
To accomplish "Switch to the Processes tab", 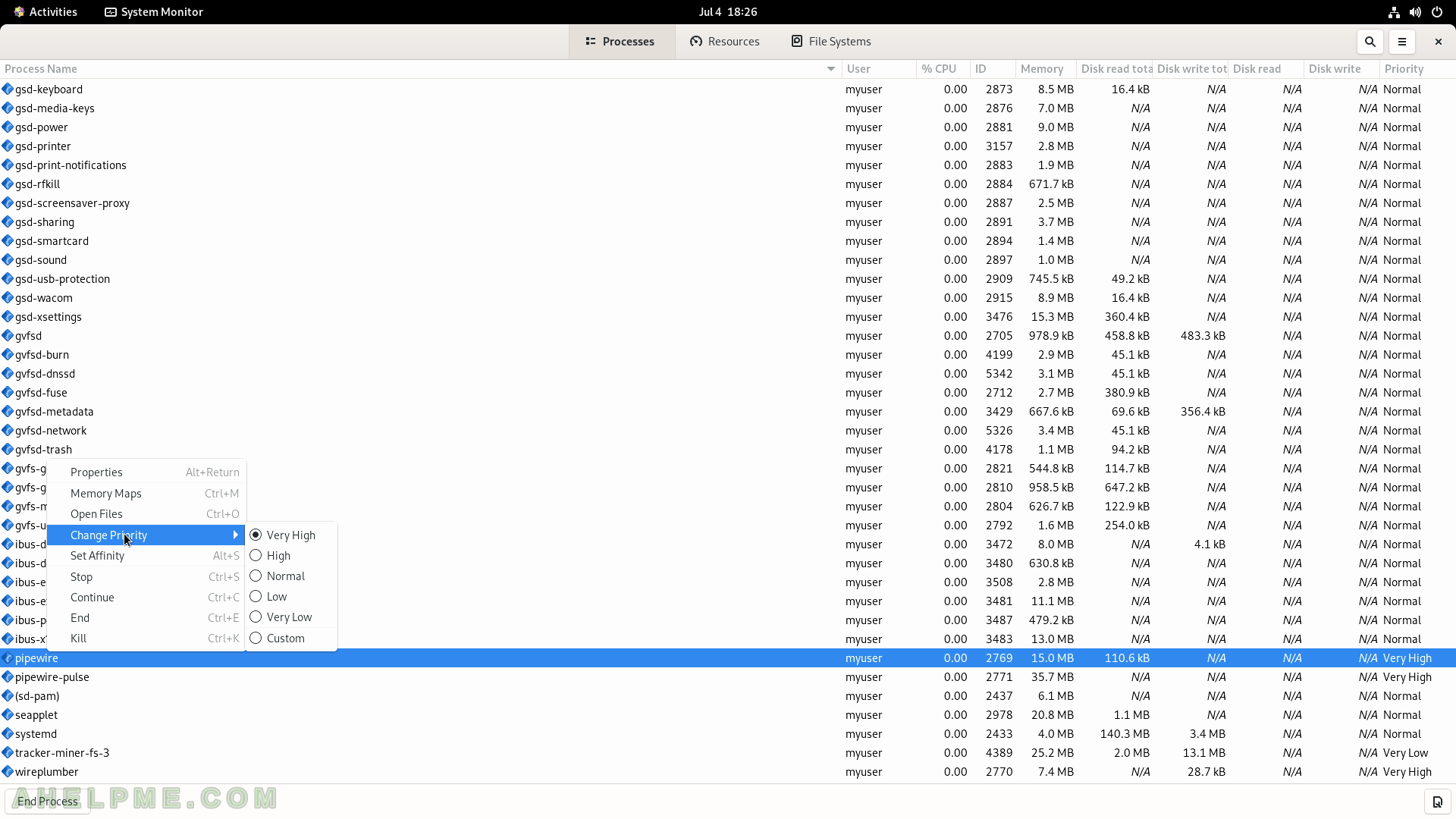I will tap(622, 42).
